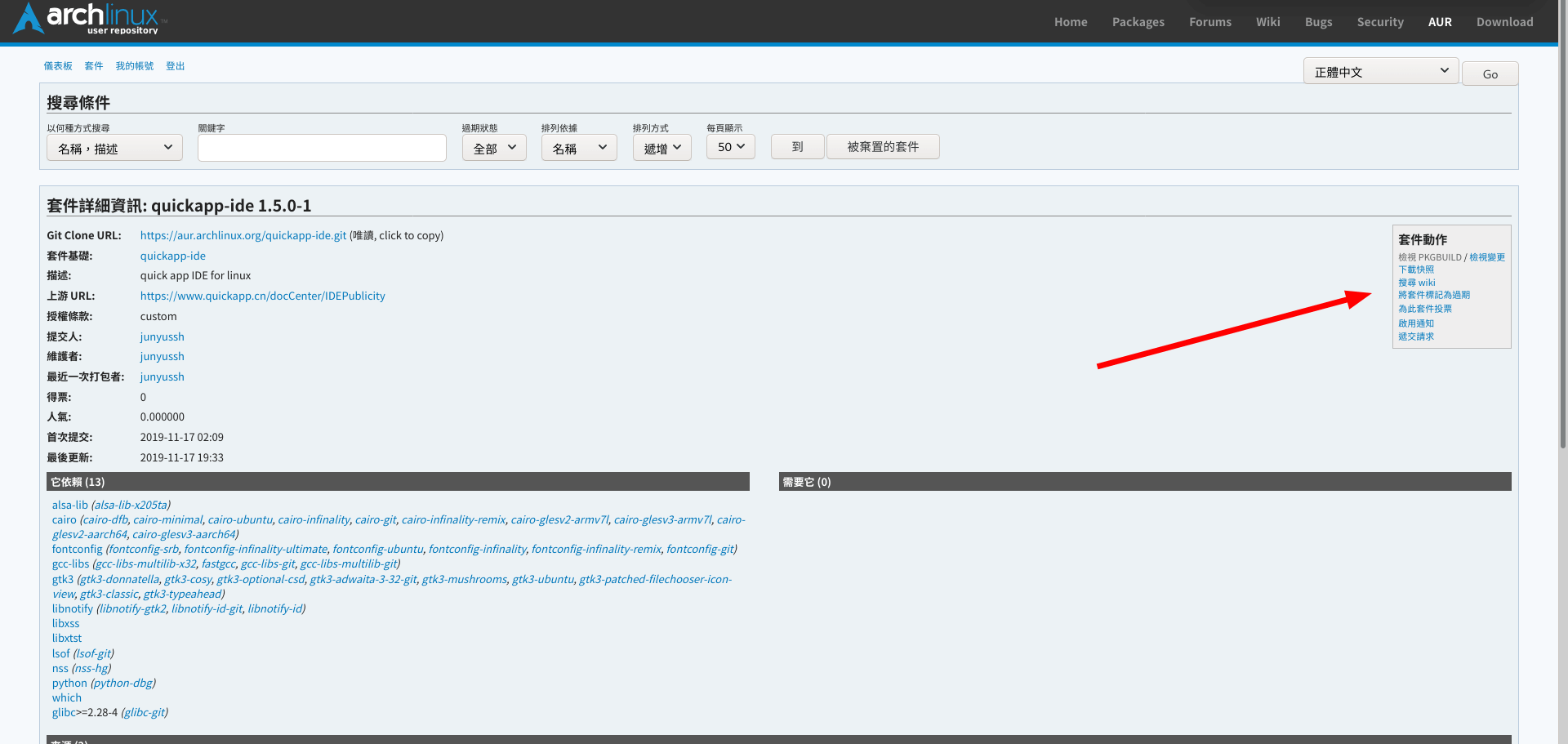Open the cairo dependency link
1568x744 pixels.
pos(65,520)
